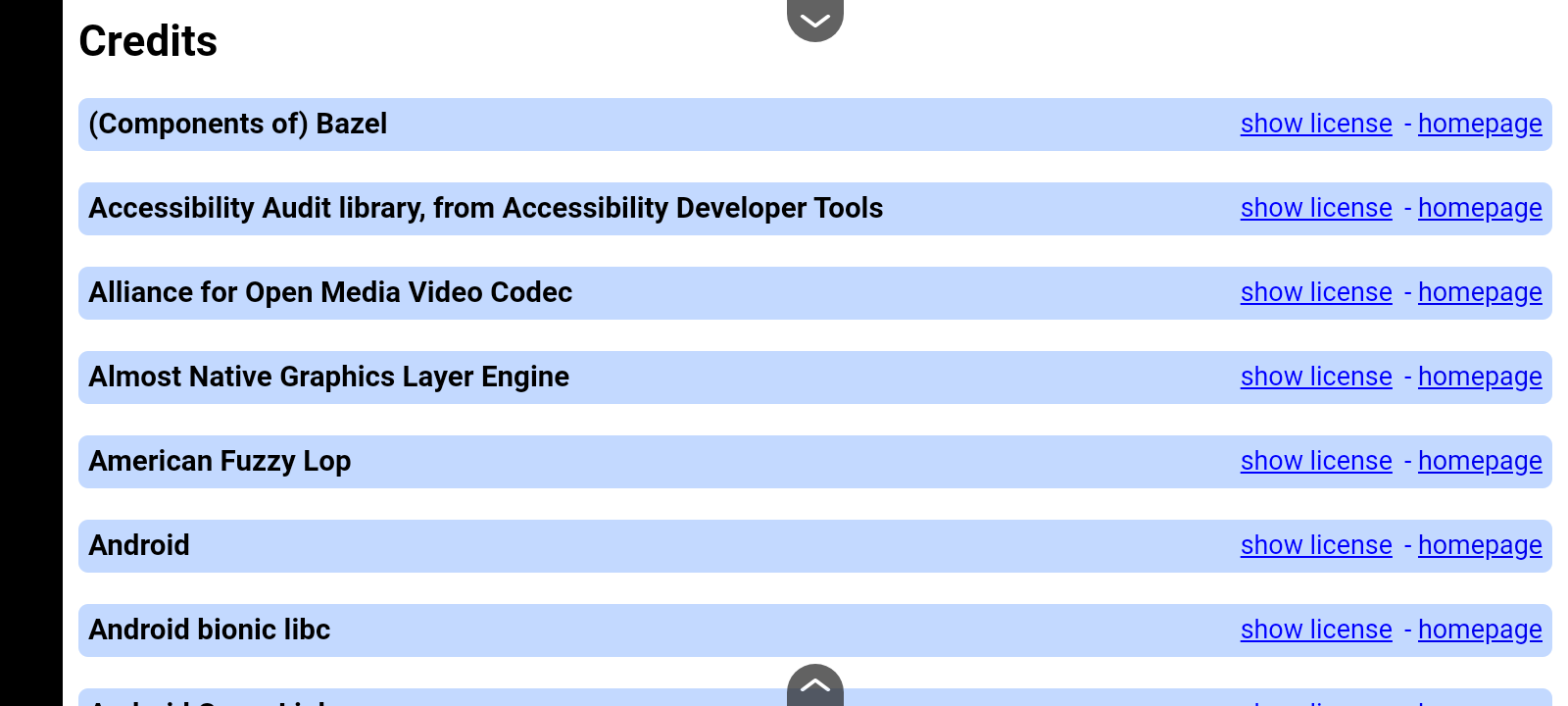Open homepage for (Components of) Bazel
The height and width of the screenshot is (706, 1568).
pos(1480,124)
